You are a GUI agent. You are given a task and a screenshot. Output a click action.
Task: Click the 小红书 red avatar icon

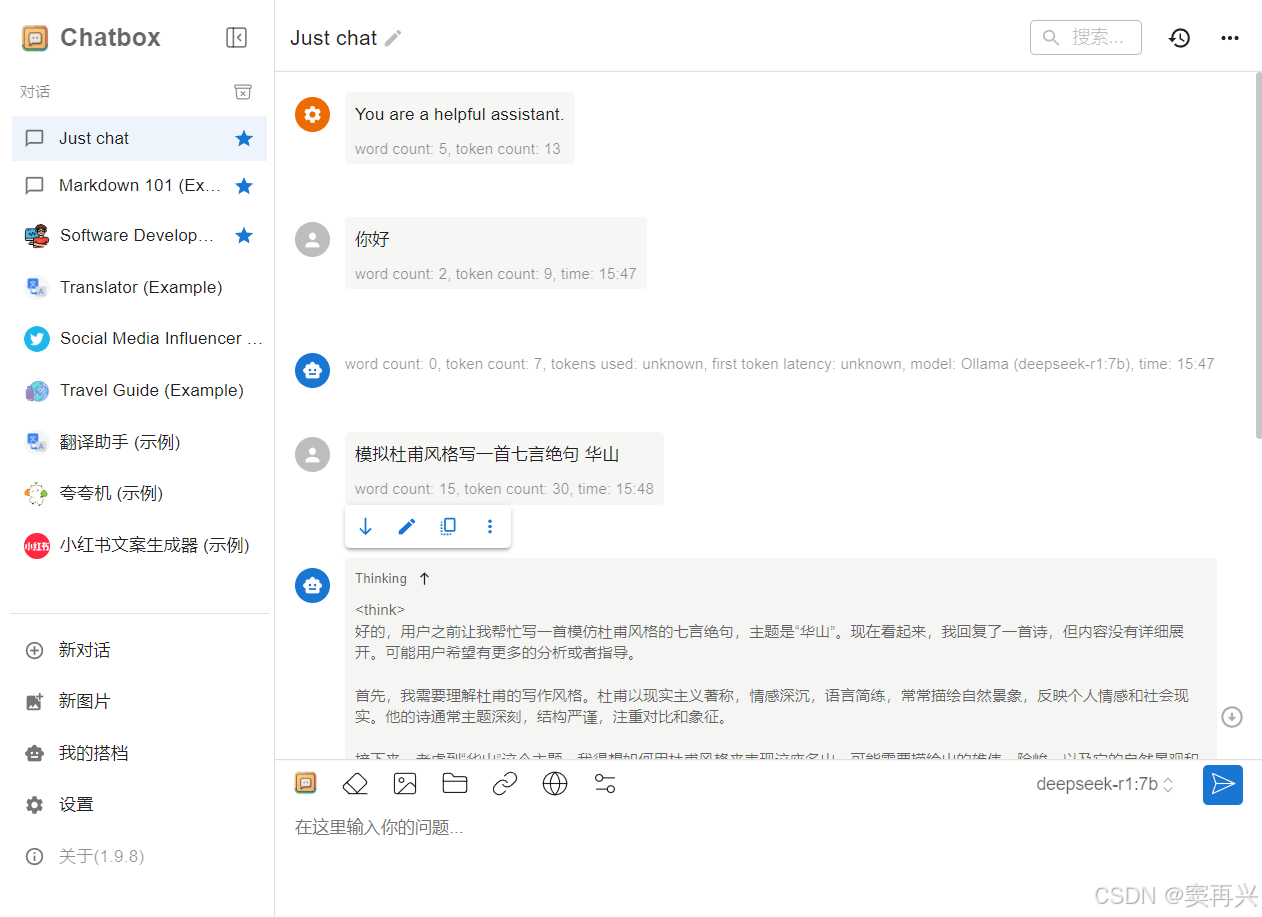[37, 546]
